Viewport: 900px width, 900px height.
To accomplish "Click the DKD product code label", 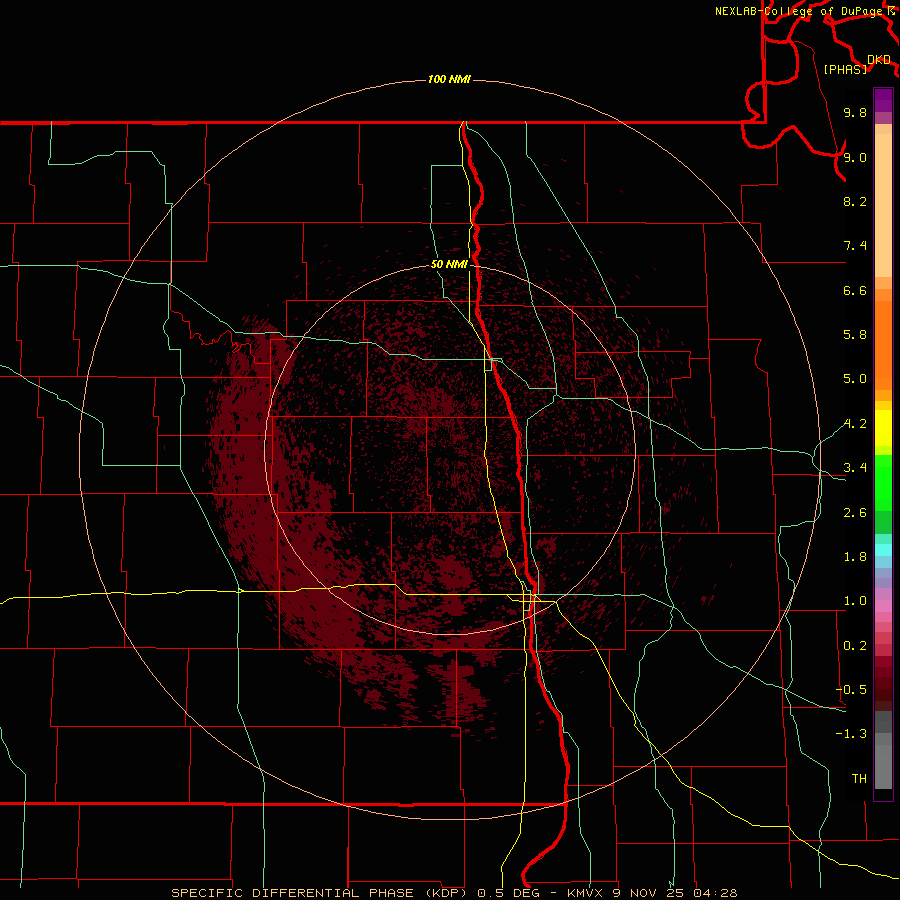I will coord(879,60).
